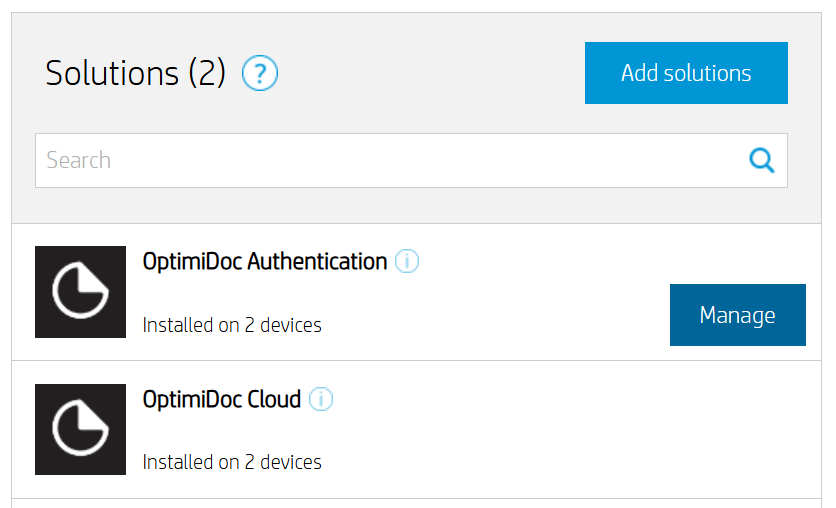Image resolution: width=836 pixels, height=508 pixels.
Task: Open info icon next to OptimiDoc Authentication
Action: (x=407, y=262)
